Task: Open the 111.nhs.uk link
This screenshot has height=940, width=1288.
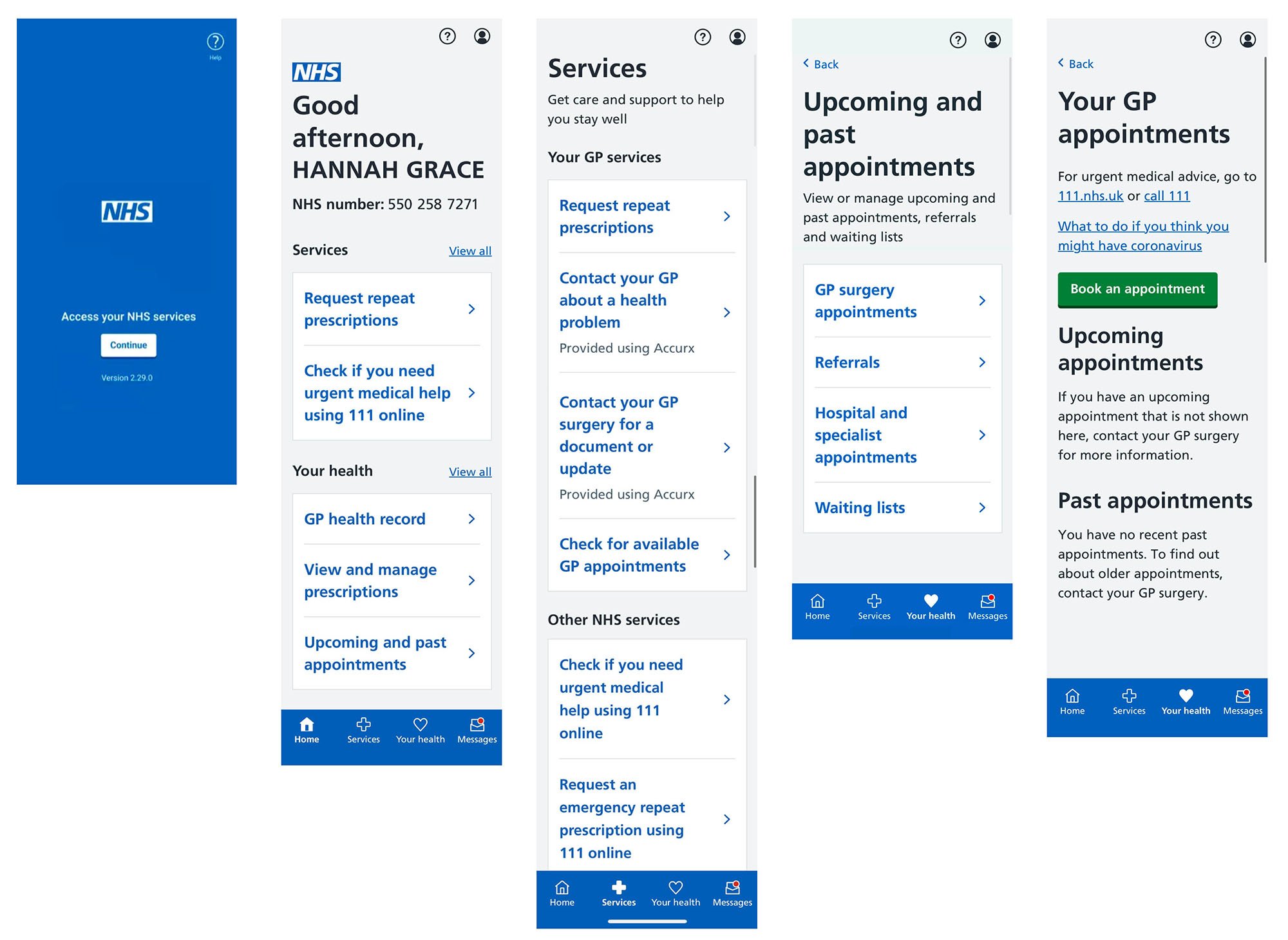Action: pyautogui.click(x=1090, y=196)
